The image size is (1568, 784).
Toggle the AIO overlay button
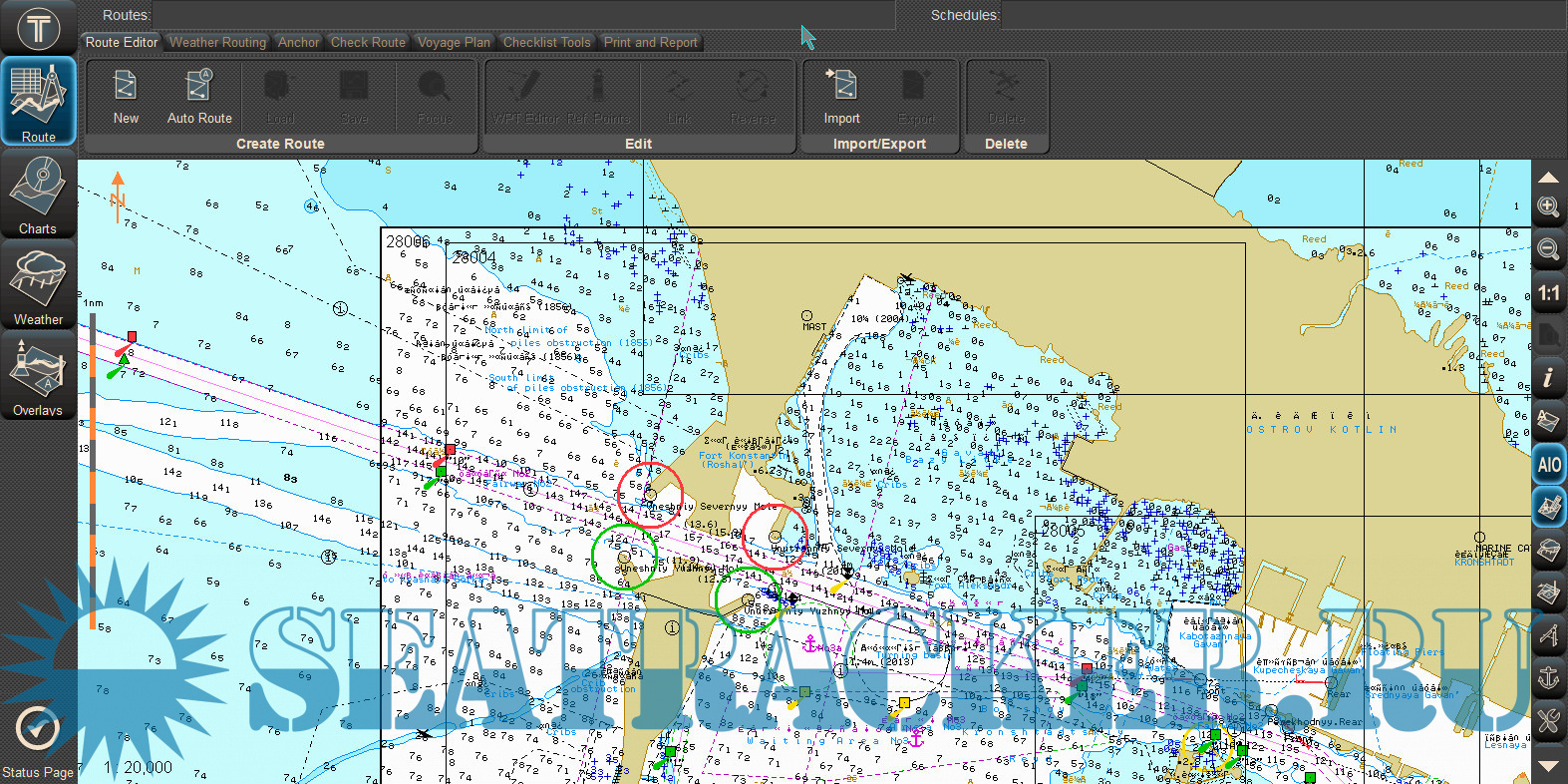pyautogui.click(x=1548, y=464)
